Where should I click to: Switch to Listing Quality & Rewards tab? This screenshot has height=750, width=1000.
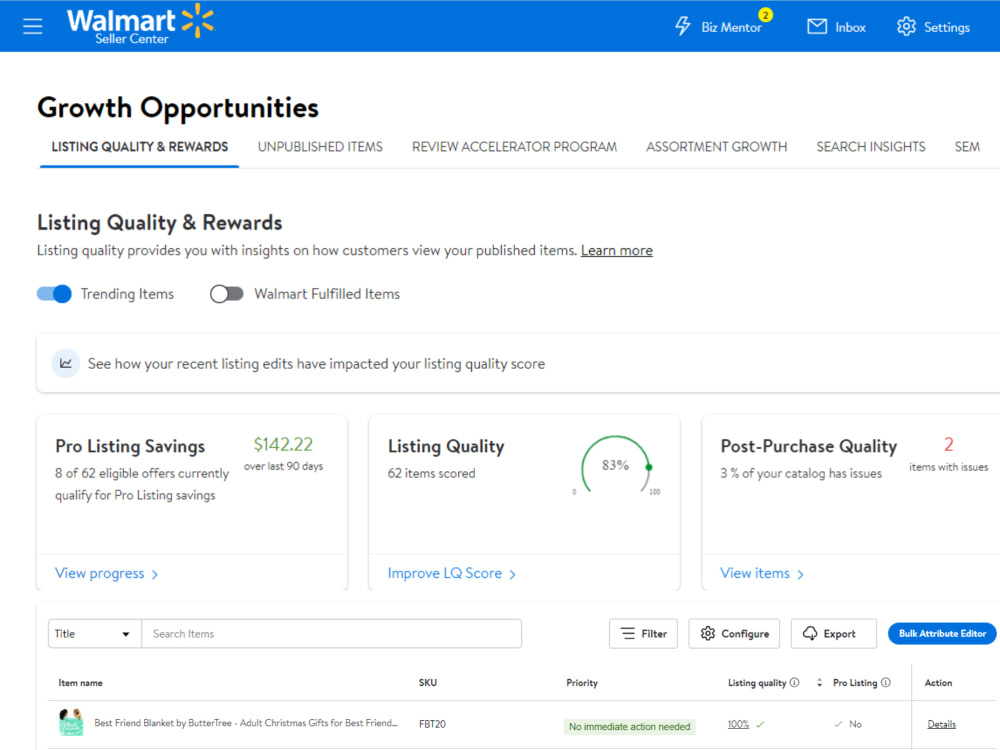click(140, 147)
